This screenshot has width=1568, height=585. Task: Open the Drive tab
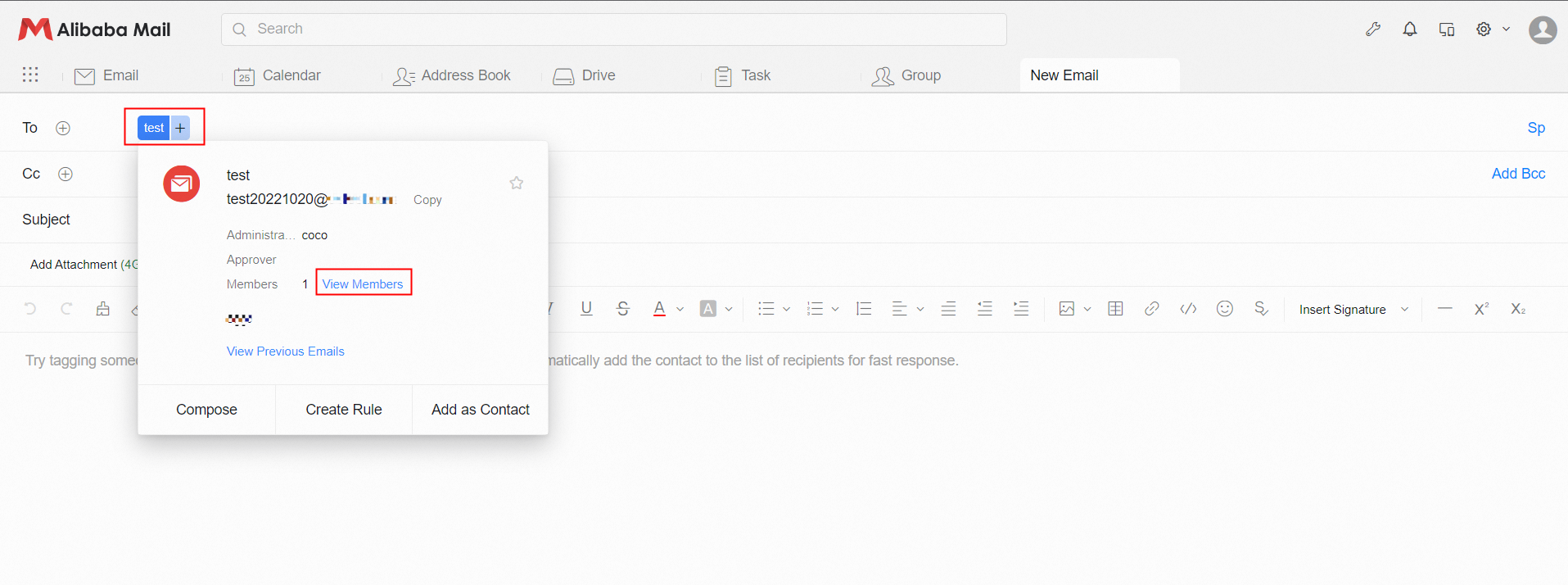coord(584,75)
